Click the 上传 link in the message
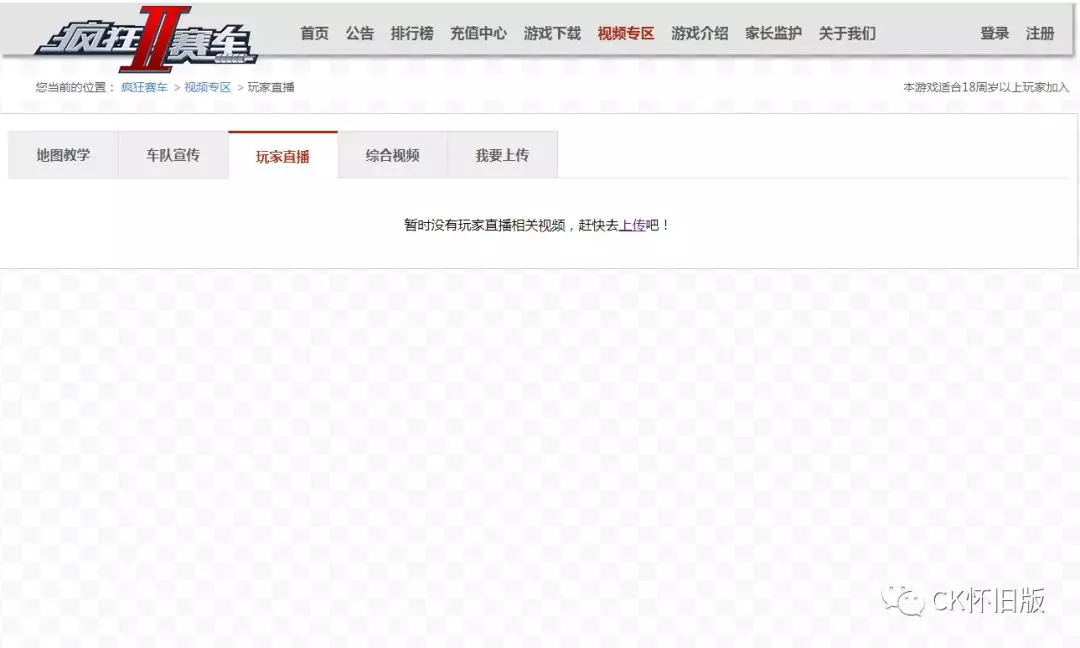The height and width of the screenshot is (648, 1080). 632,225
